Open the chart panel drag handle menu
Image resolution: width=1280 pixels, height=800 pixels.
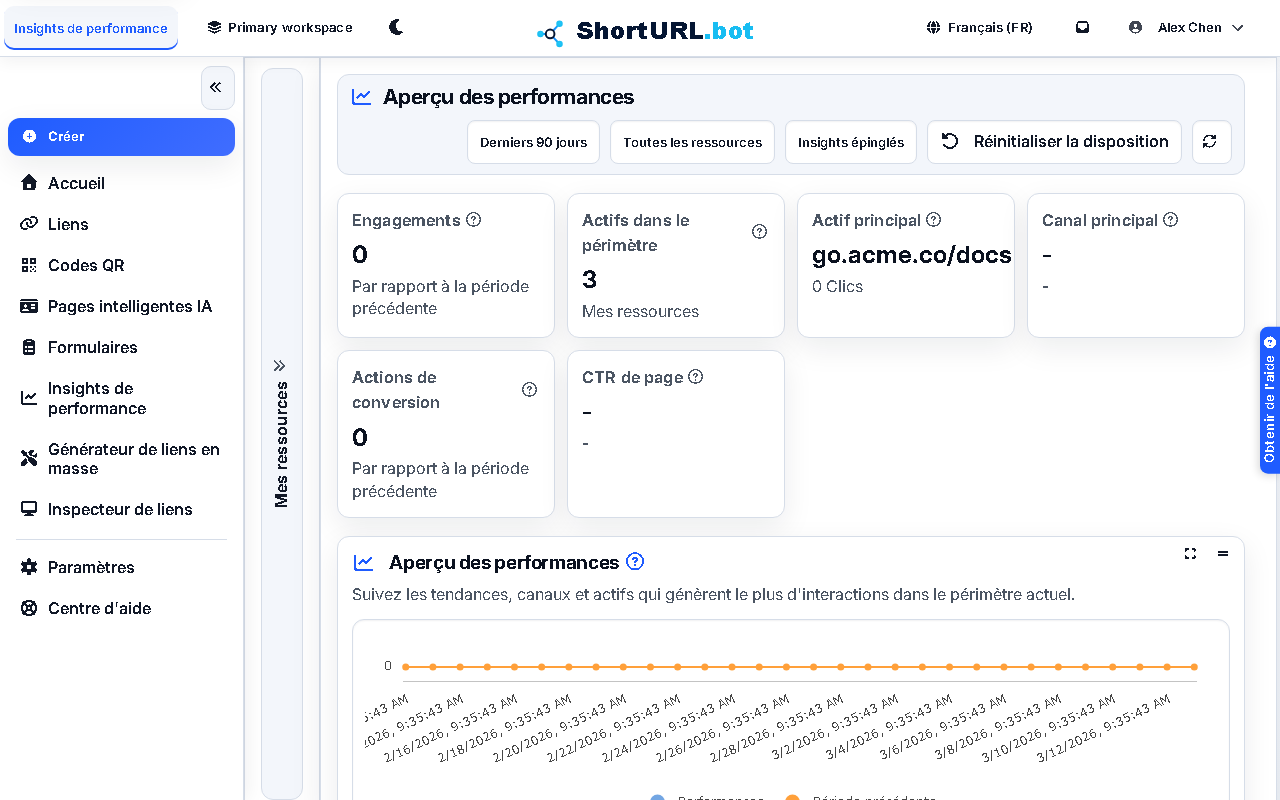click(x=1223, y=553)
